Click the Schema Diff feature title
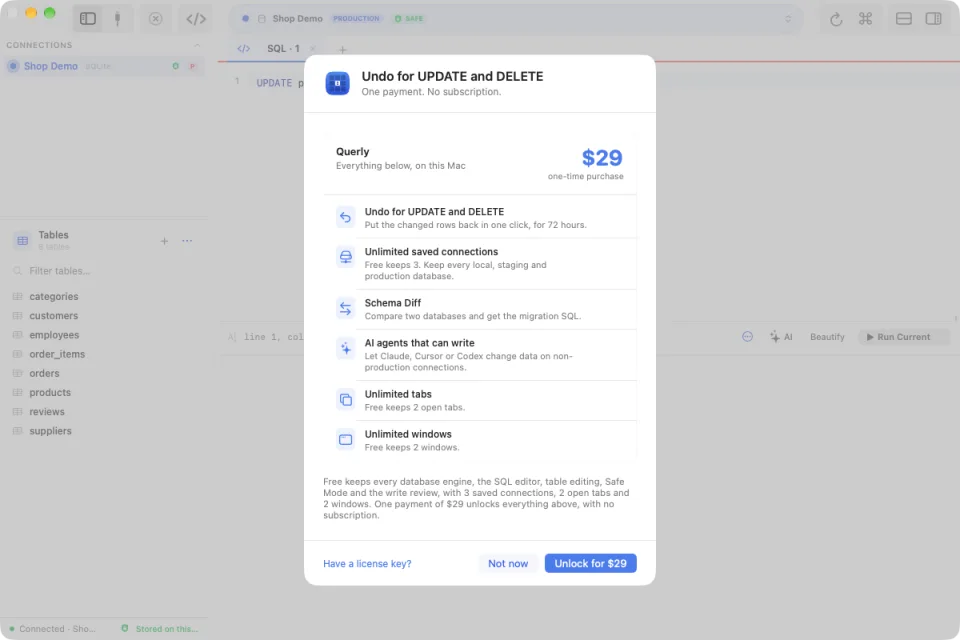This screenshot has width=960, height=640. tap(393, 303)
